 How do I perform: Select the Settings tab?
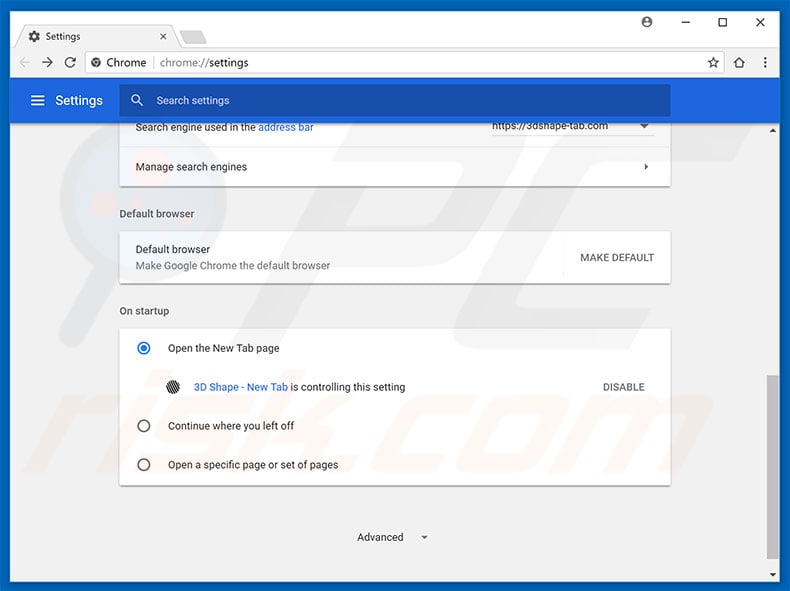coord(96,36)
